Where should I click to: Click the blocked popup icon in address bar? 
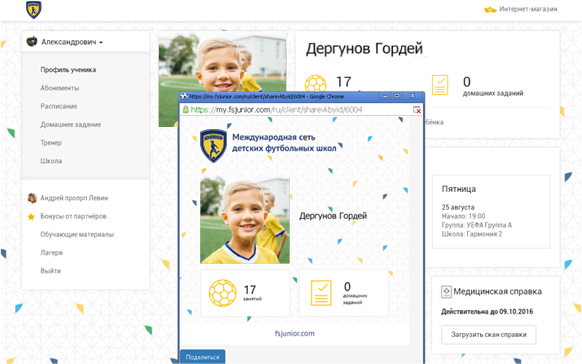(417, 110)
